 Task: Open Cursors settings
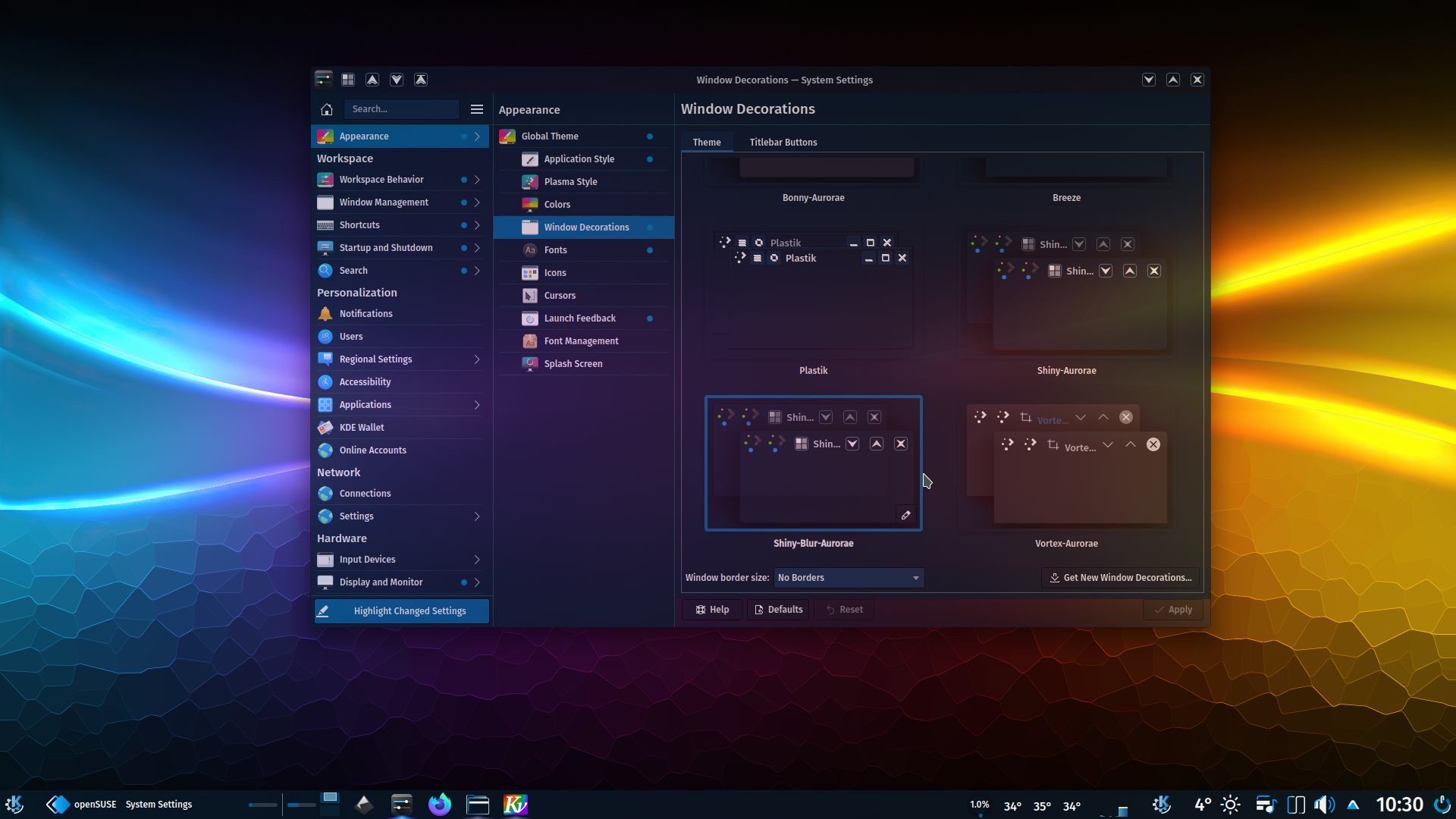point(584,296)
